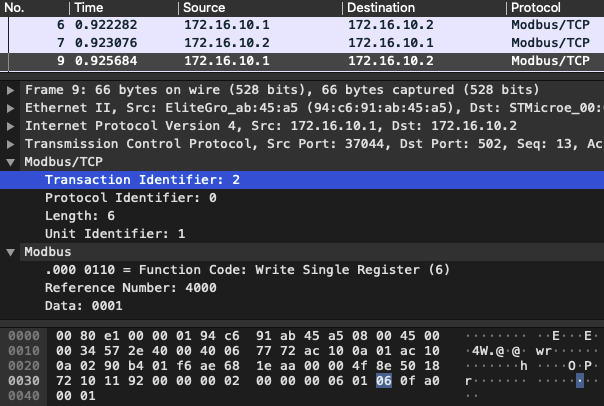604x406 pixels.
Task: Select Protocol Identifier: 0 field
Action: pyautogui.click(x=302, y=198)
